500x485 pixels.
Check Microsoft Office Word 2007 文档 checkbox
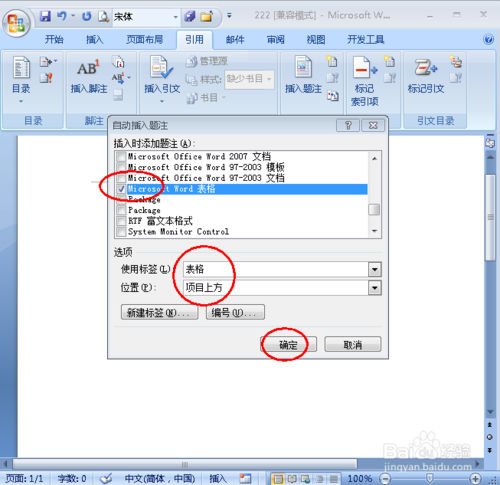pos(121,156)
